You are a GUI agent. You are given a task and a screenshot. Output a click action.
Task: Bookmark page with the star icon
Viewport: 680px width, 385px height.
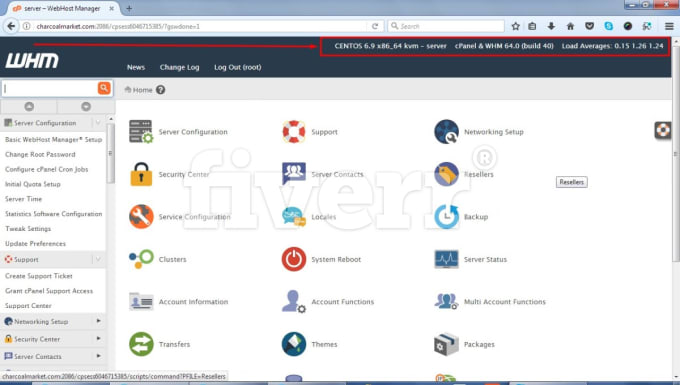(515, 26)
